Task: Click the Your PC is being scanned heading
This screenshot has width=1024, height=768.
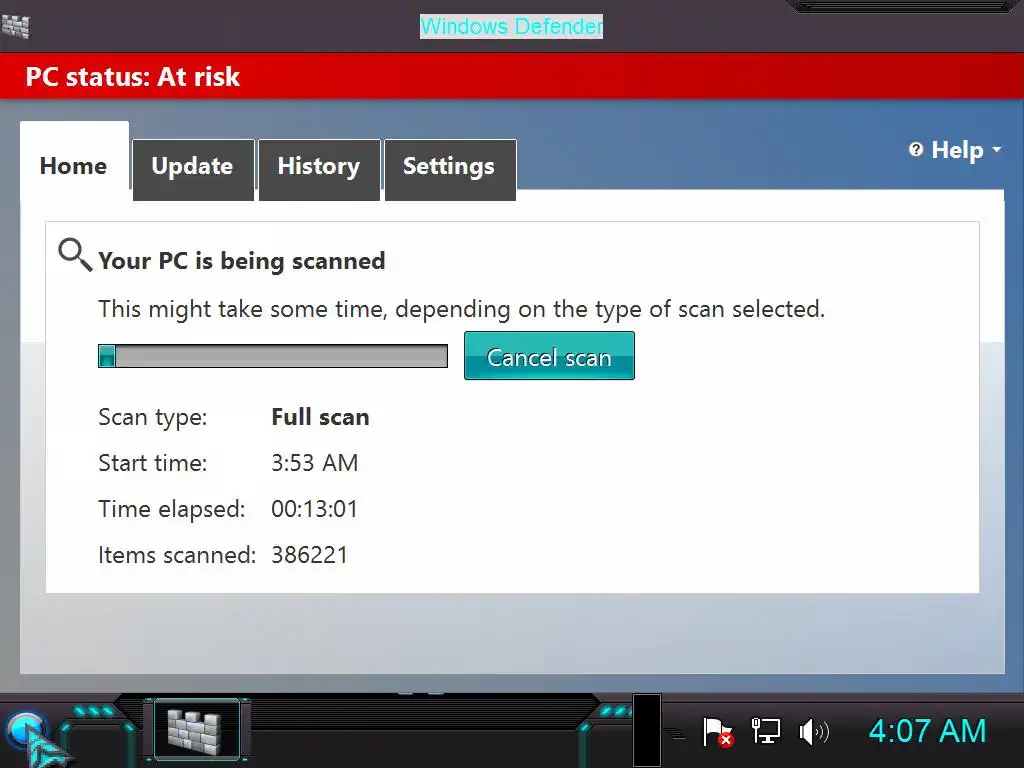Action: tap(242, 261)
